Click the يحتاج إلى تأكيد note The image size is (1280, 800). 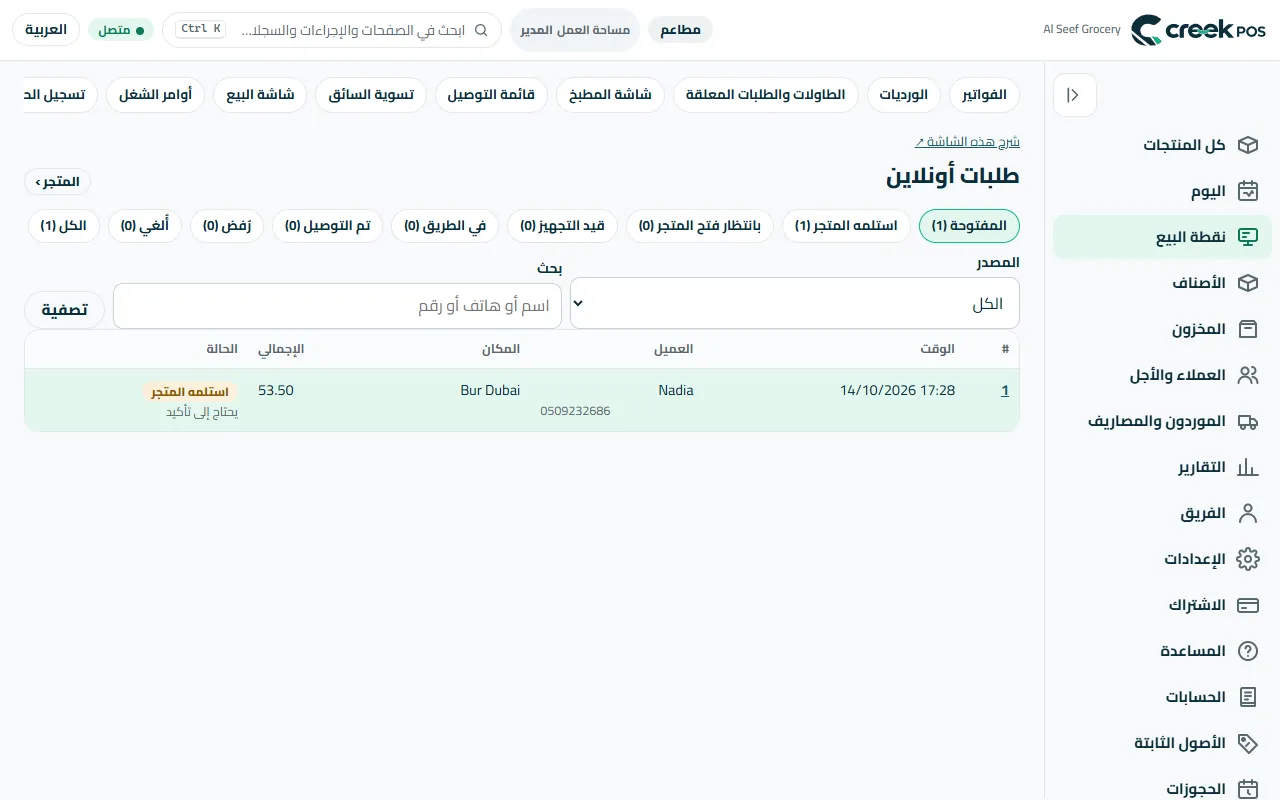pyautogui.click(x=202, y=412)
